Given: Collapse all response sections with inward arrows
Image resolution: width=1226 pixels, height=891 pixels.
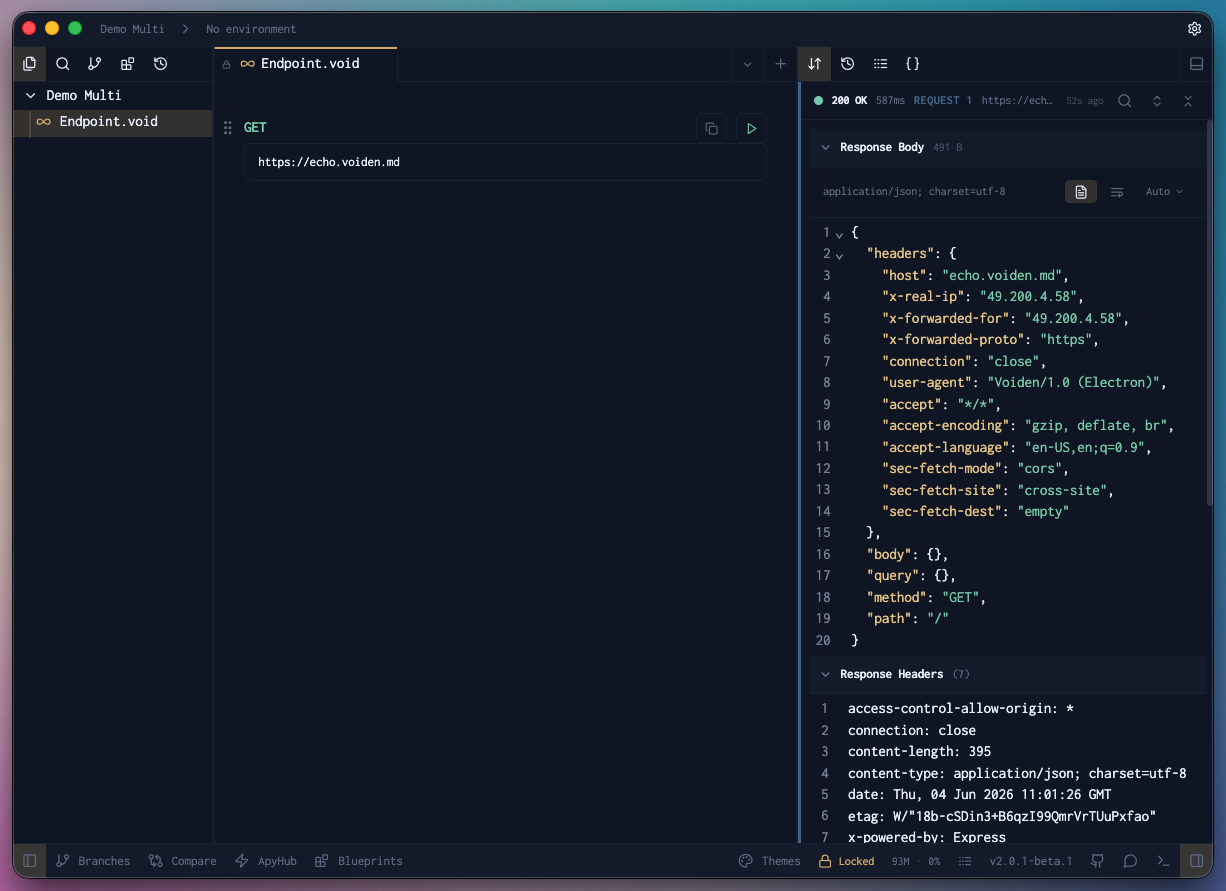Looking at the screenshot, I should (1188, 101).
